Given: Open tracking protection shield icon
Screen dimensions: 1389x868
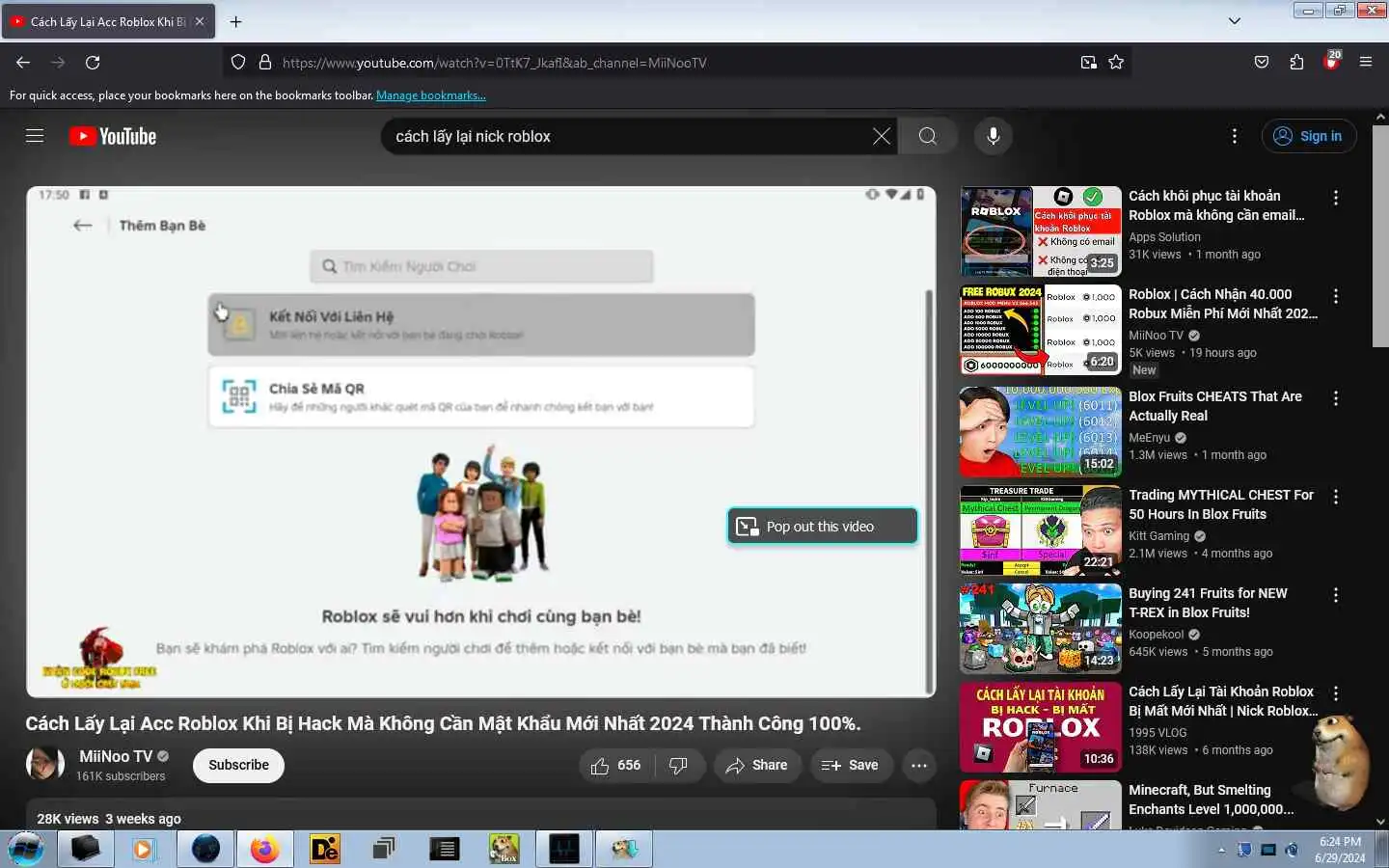Looking at the screenshot, I should tap(238, 62).
